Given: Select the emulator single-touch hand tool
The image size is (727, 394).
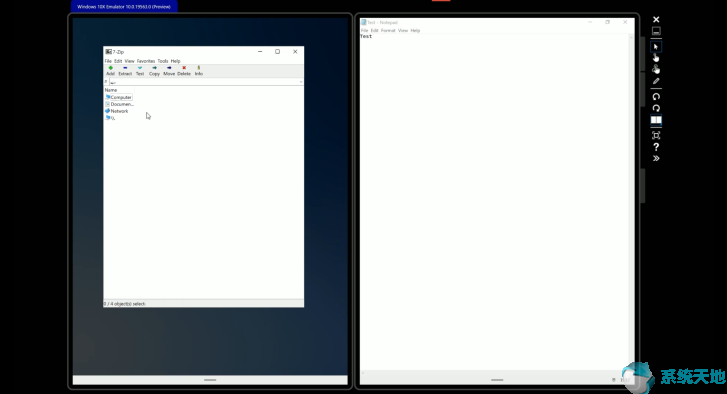Looking at the screenshot, I should [x=656, y=58].
